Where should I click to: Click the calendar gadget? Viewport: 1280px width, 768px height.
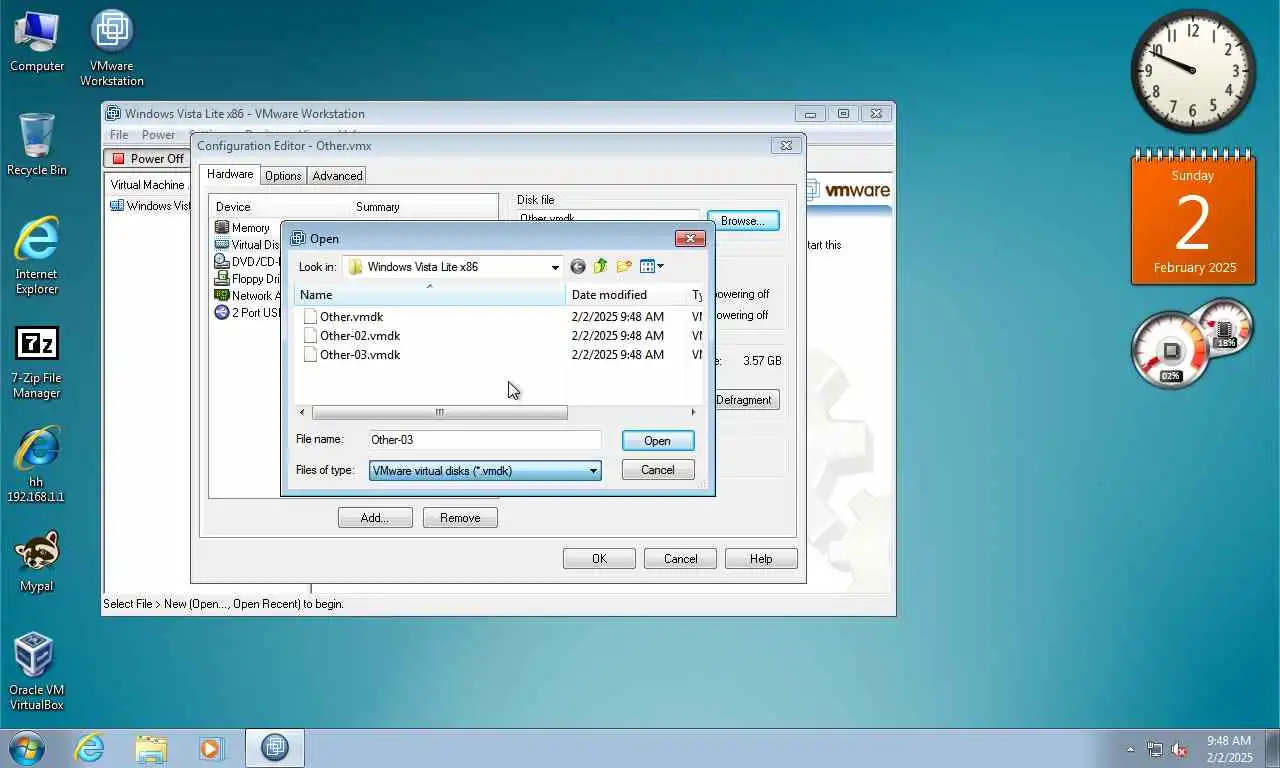coord(1193,219)
